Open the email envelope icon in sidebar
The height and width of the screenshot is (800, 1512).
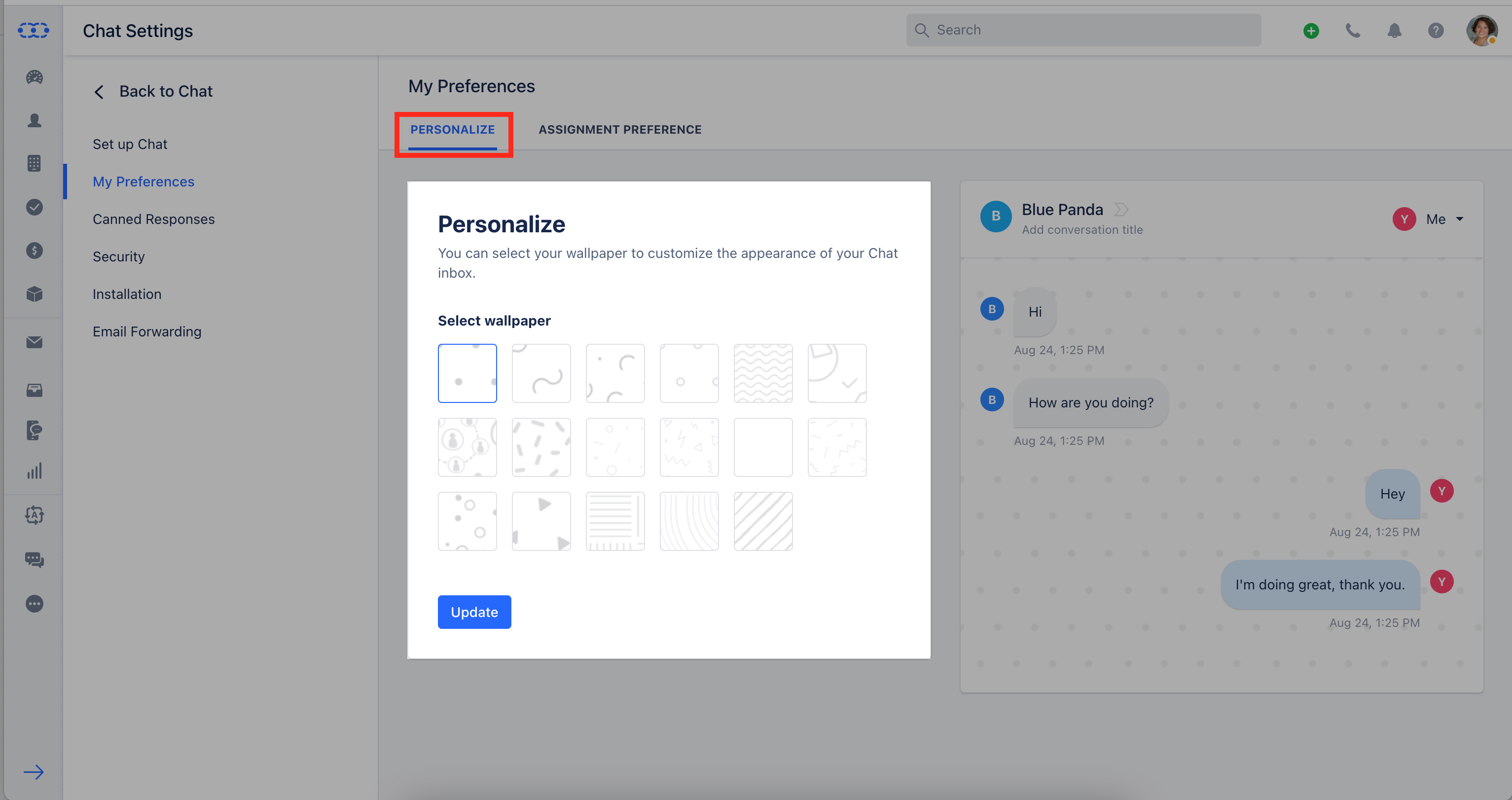point(34,342)
